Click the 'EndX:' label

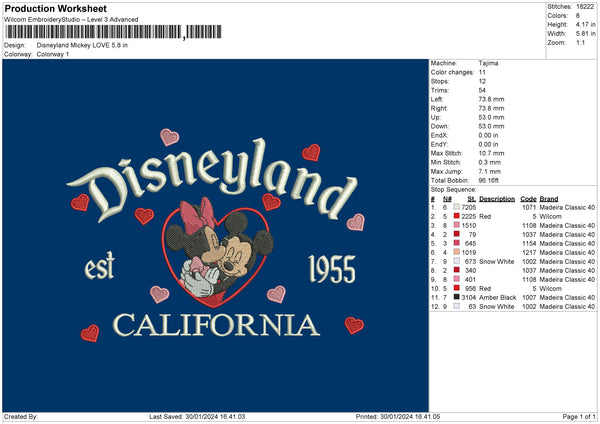pyautogui.click(x=439, y=135)
